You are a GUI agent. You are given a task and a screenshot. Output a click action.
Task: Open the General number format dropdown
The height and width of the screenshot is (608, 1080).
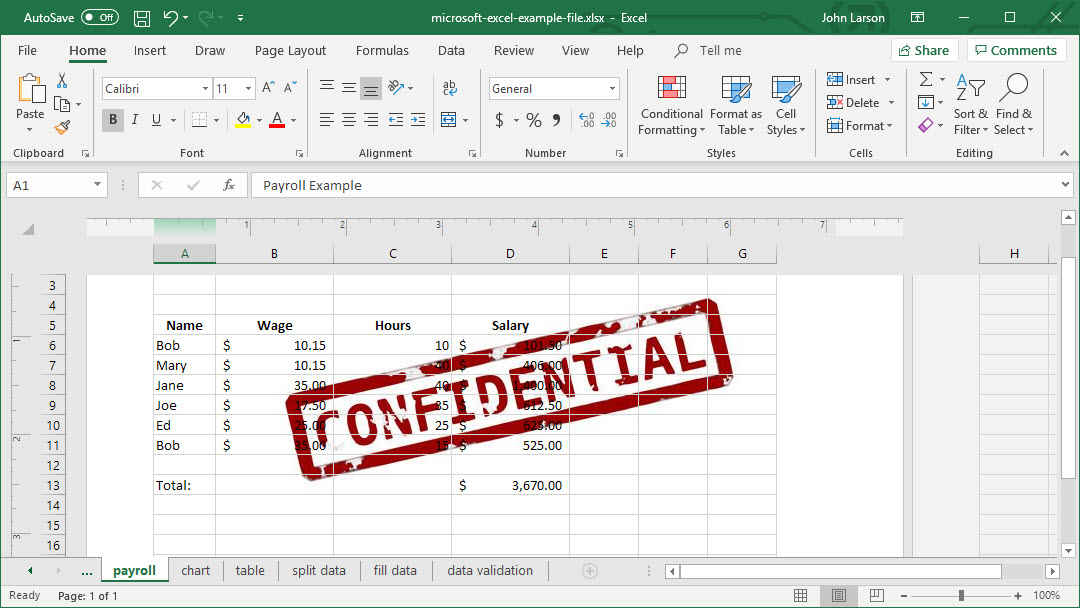[612, 89]
